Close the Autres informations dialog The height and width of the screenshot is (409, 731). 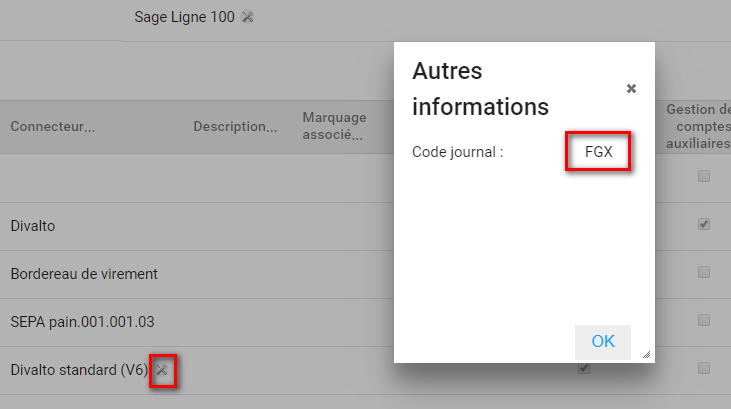[631, 89]
